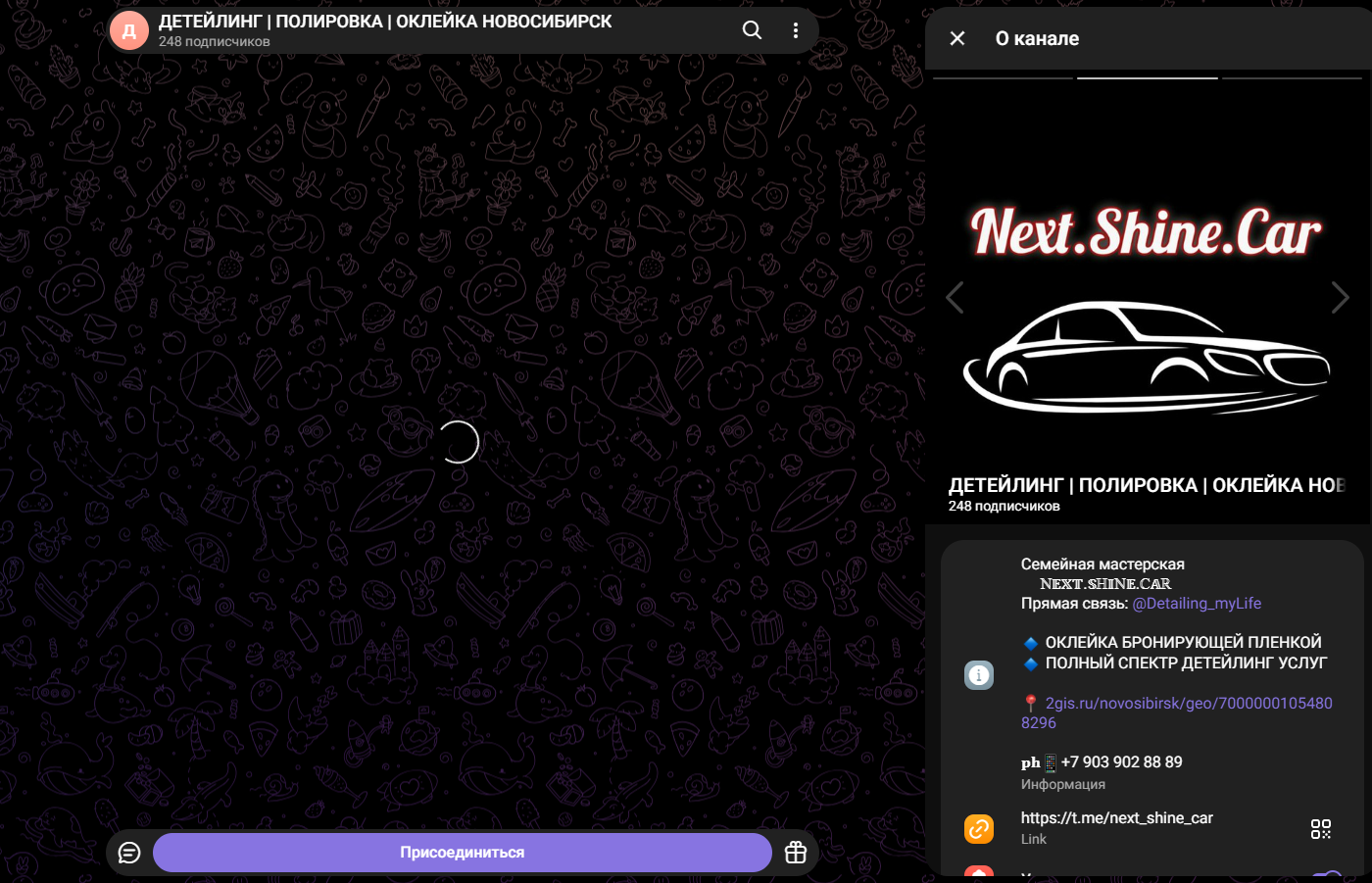The width and height of the screenshot is (1372, 883).
Task: Open the QR code for channel link
Action: [1321, 829]
